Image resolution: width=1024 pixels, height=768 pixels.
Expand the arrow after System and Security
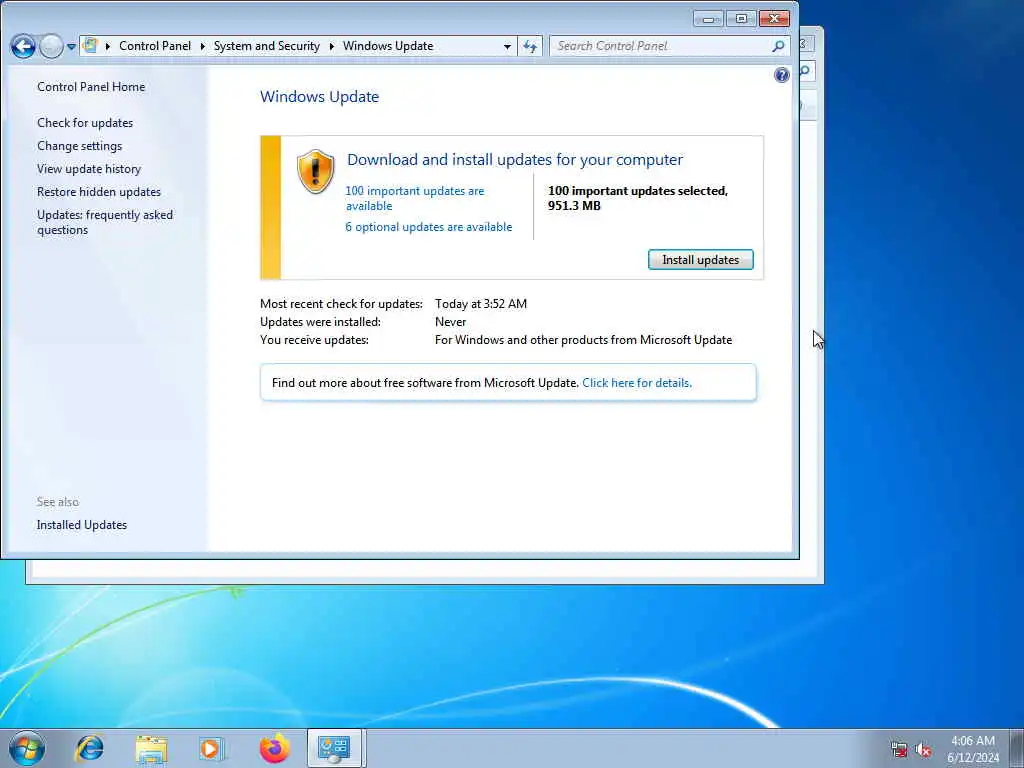332,46
